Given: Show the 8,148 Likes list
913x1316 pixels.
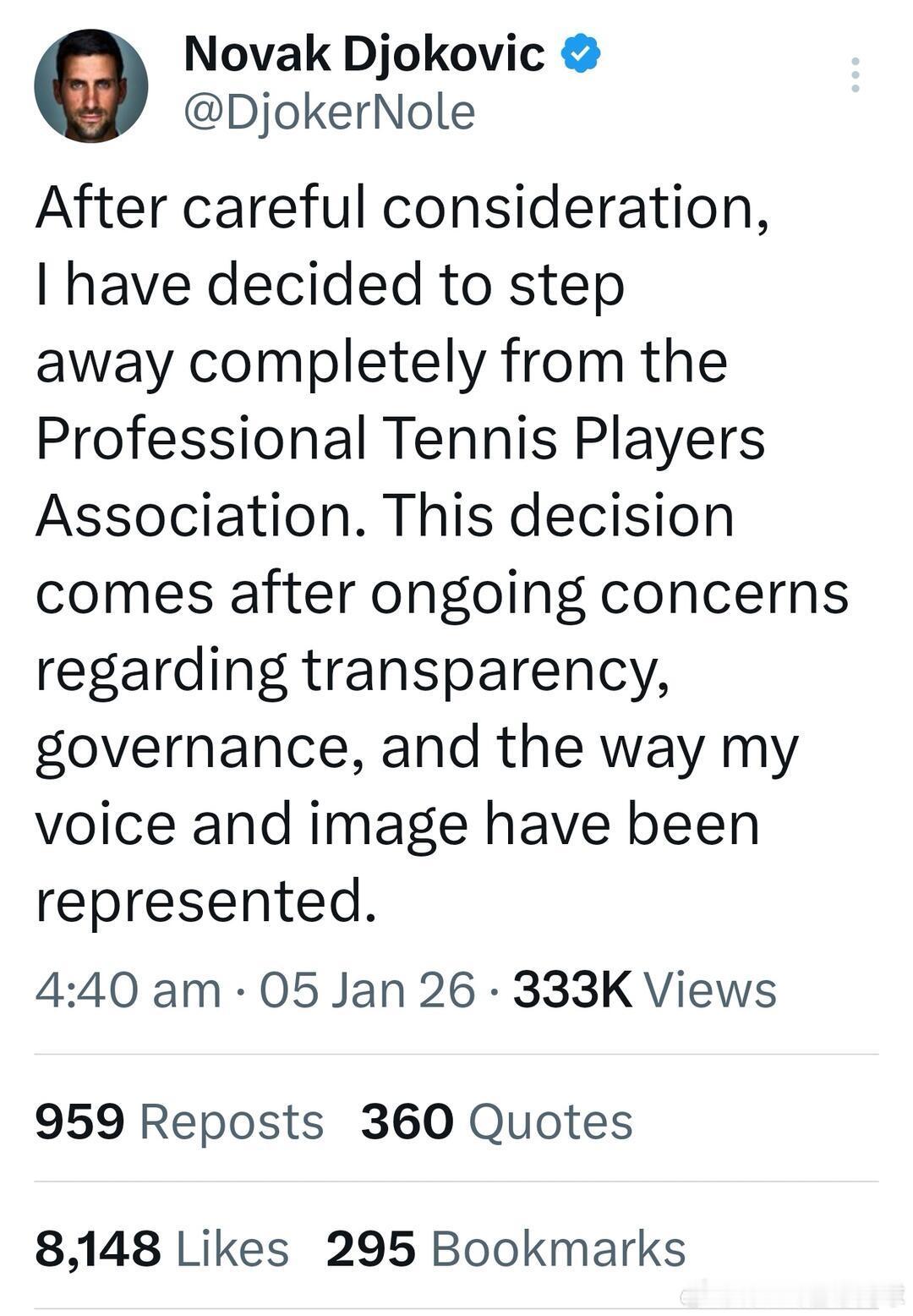Looking at the screenshot, I should pos(161,1249).
